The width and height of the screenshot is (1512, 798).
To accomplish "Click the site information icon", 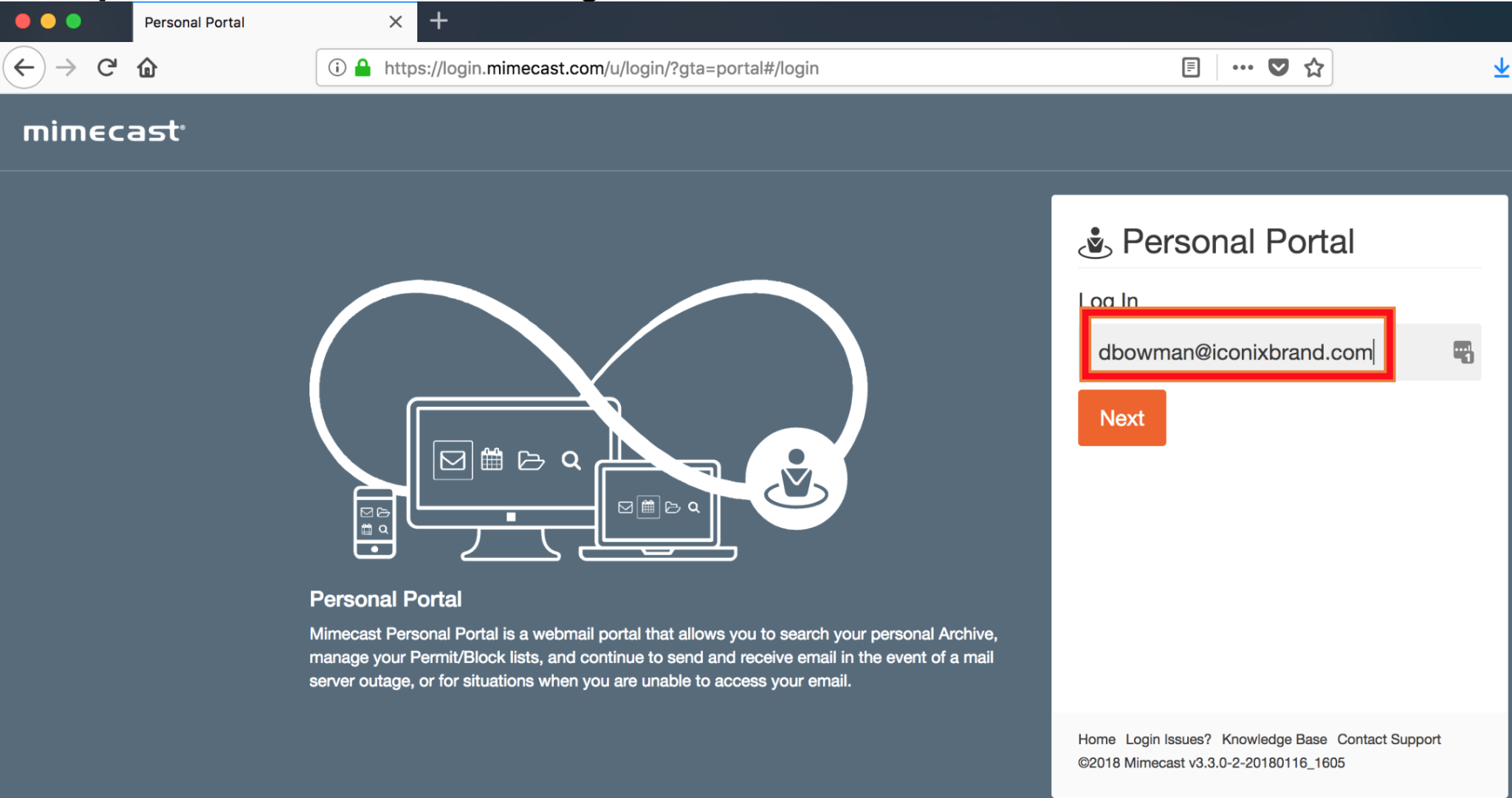I will 337,68.
